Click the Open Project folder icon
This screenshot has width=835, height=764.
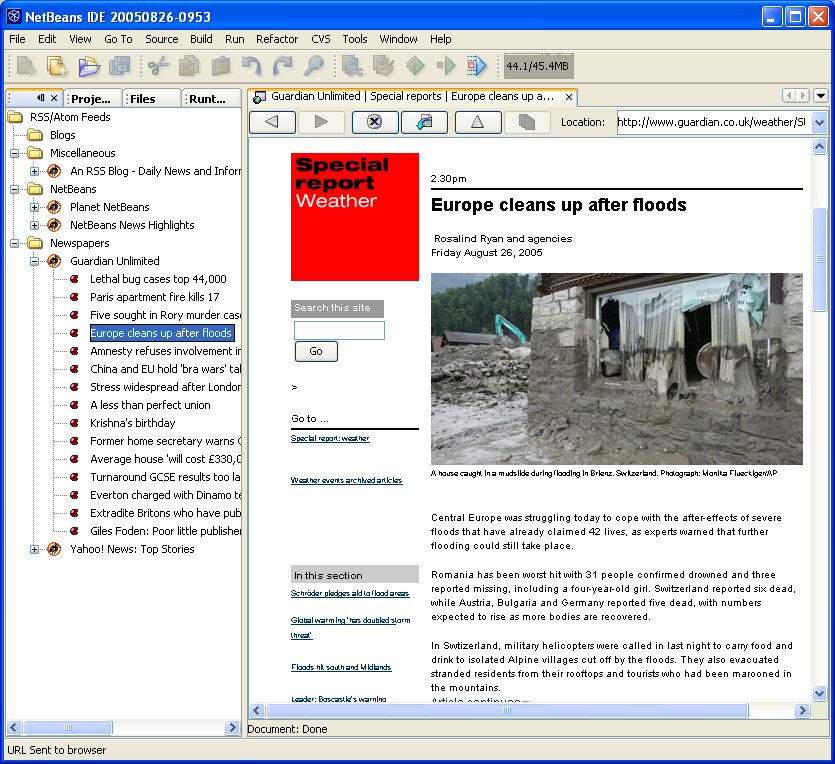[88, 66]
